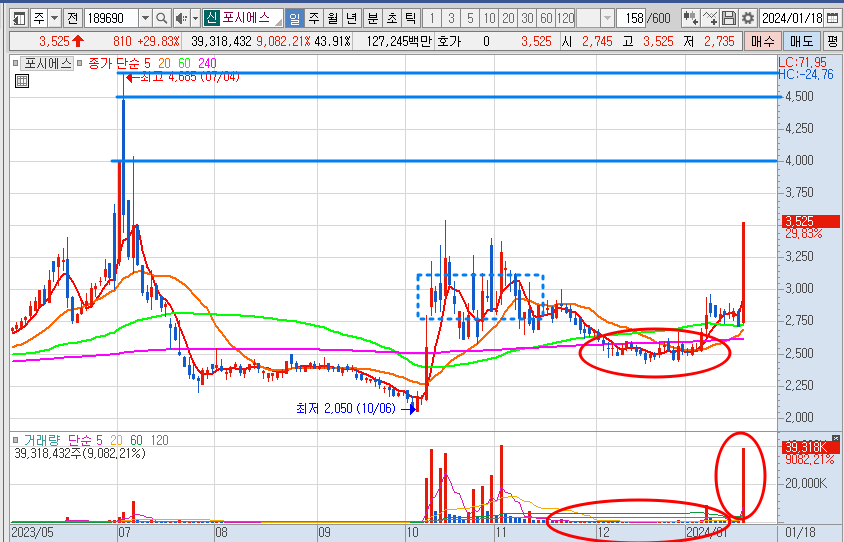This screenshot has width=844, height=542.
Task: Toggle the 종가 단순 moving average box
Action: tap(80, 64)
